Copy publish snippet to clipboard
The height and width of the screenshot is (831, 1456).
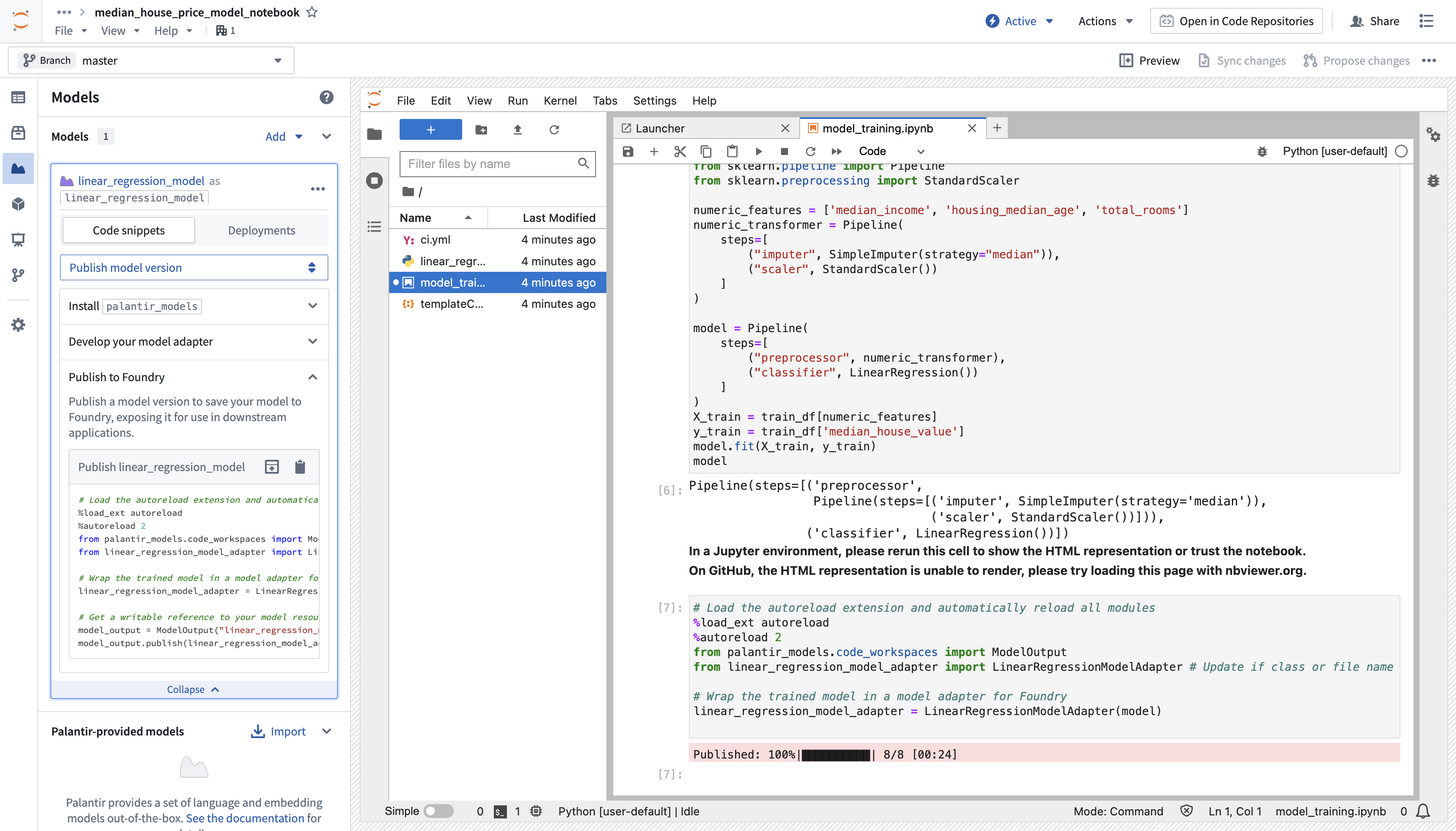[300, 467]
